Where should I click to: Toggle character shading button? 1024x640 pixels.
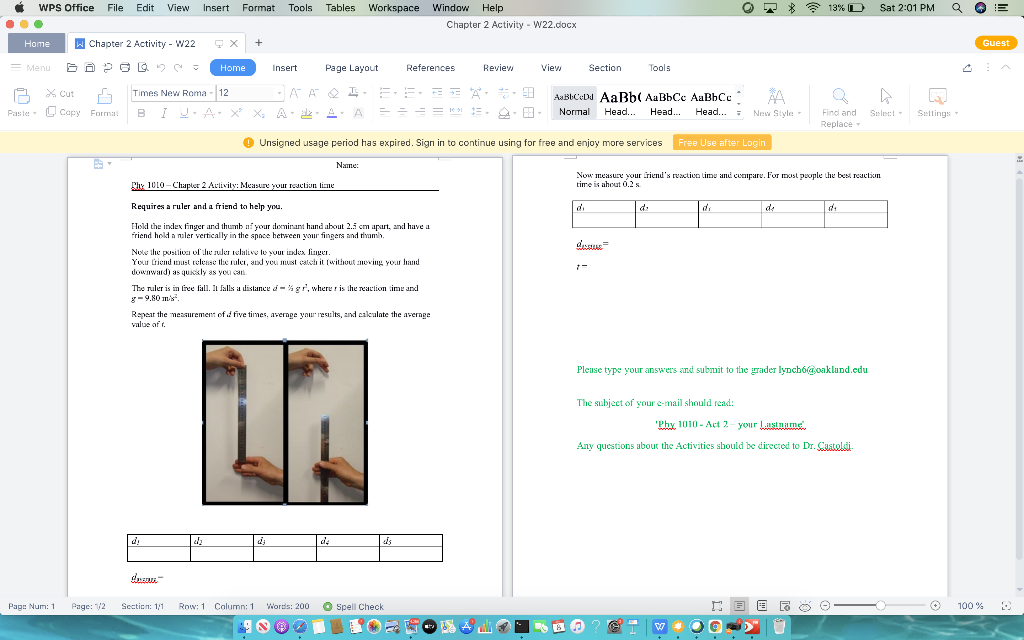point(358,113)
